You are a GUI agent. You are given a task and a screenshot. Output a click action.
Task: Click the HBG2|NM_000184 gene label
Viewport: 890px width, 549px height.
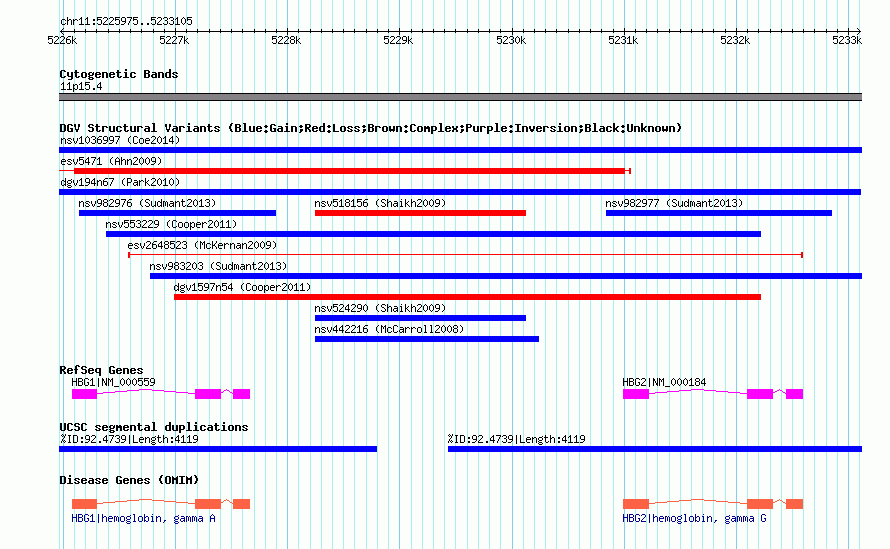coord(664,383)
